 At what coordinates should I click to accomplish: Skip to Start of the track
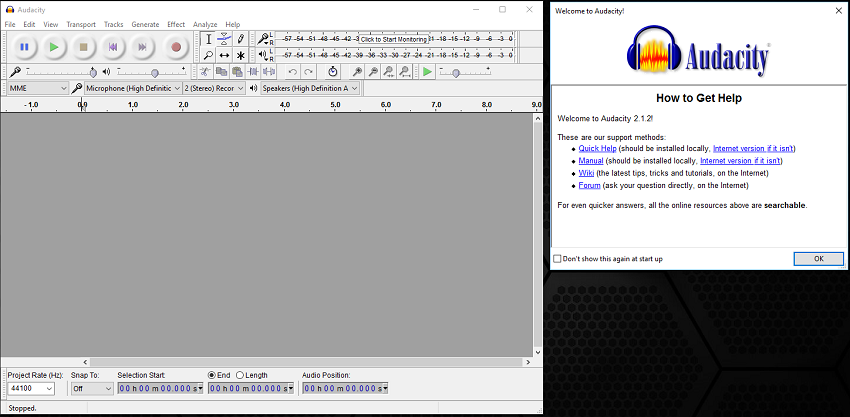[113, 47]
